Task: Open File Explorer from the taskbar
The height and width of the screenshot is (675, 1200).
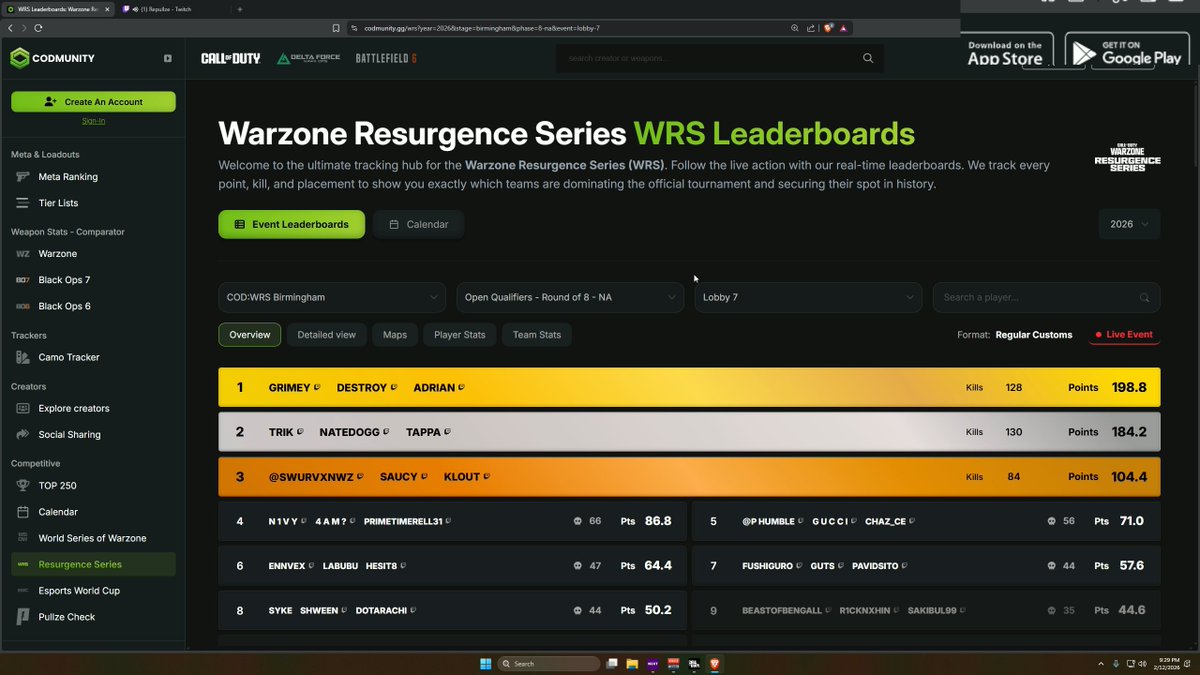Action: 632,663
